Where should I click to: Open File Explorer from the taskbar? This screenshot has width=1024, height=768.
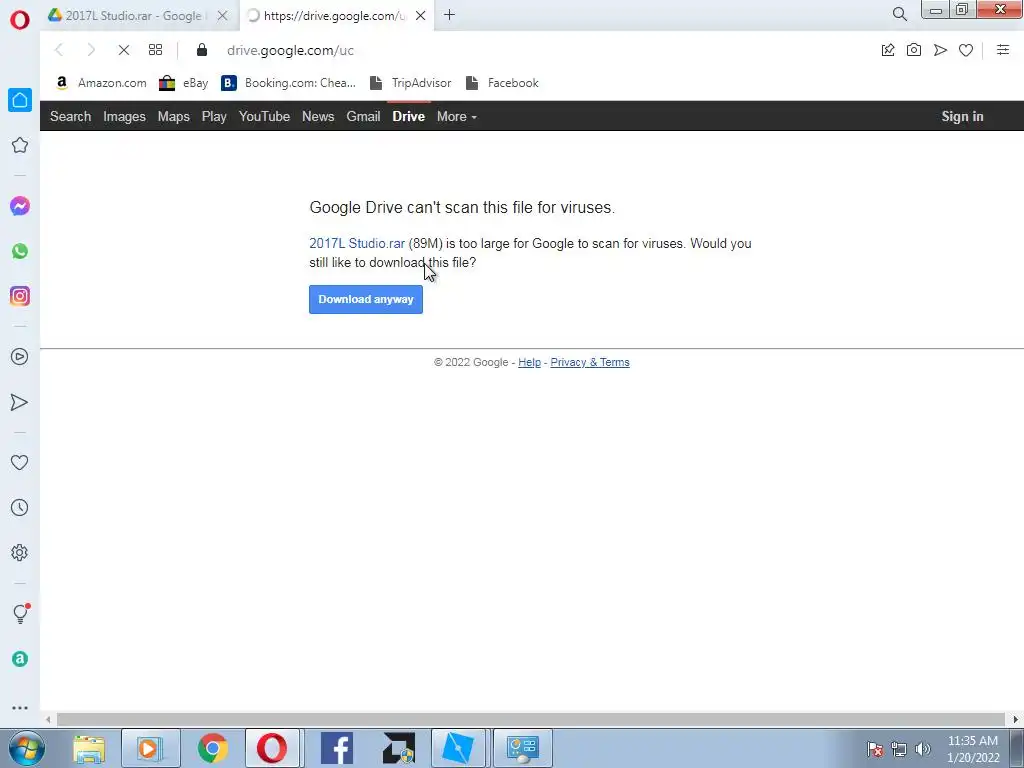coord(89,748)
